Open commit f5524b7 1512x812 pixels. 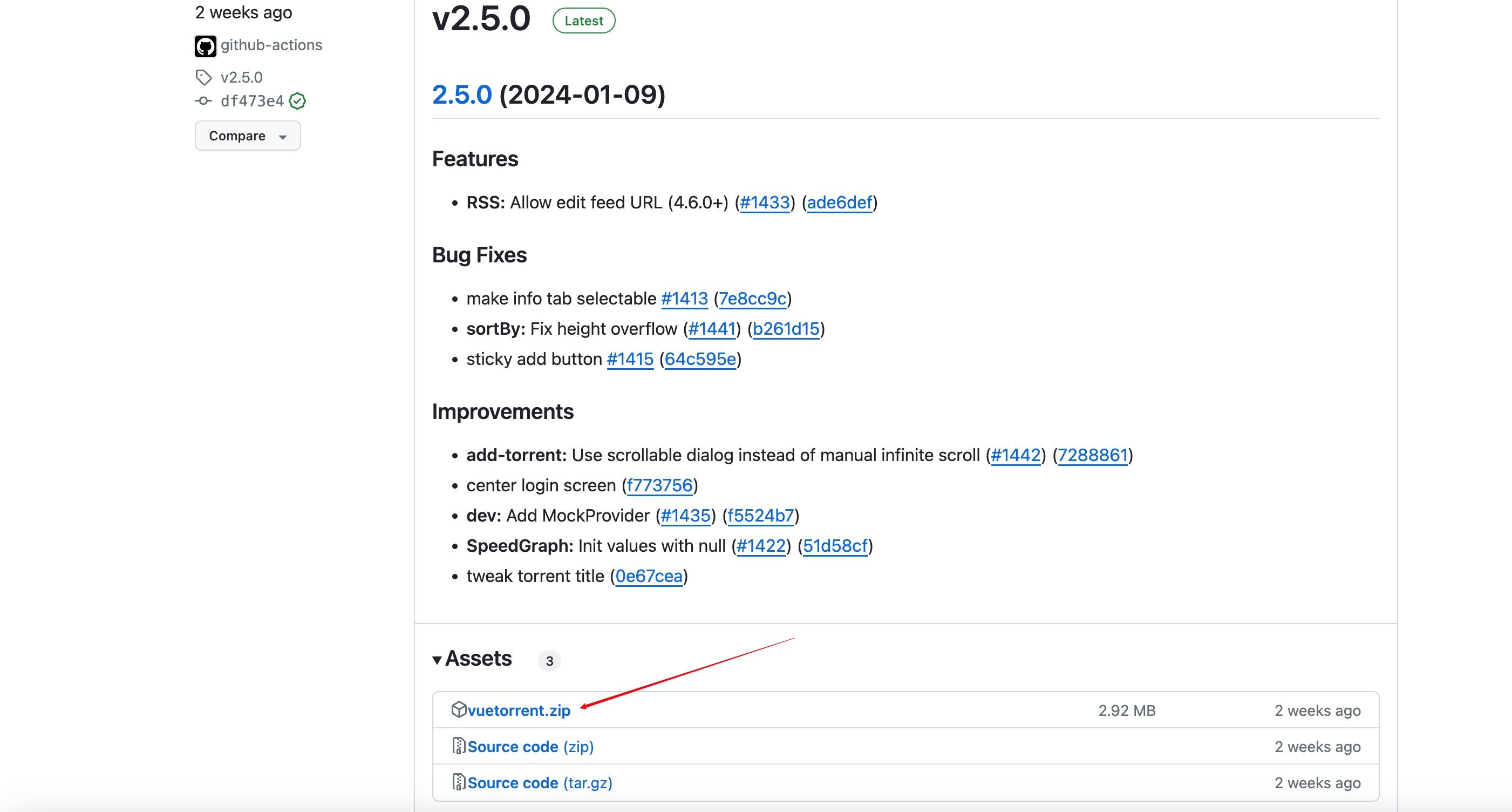[761, 516]
